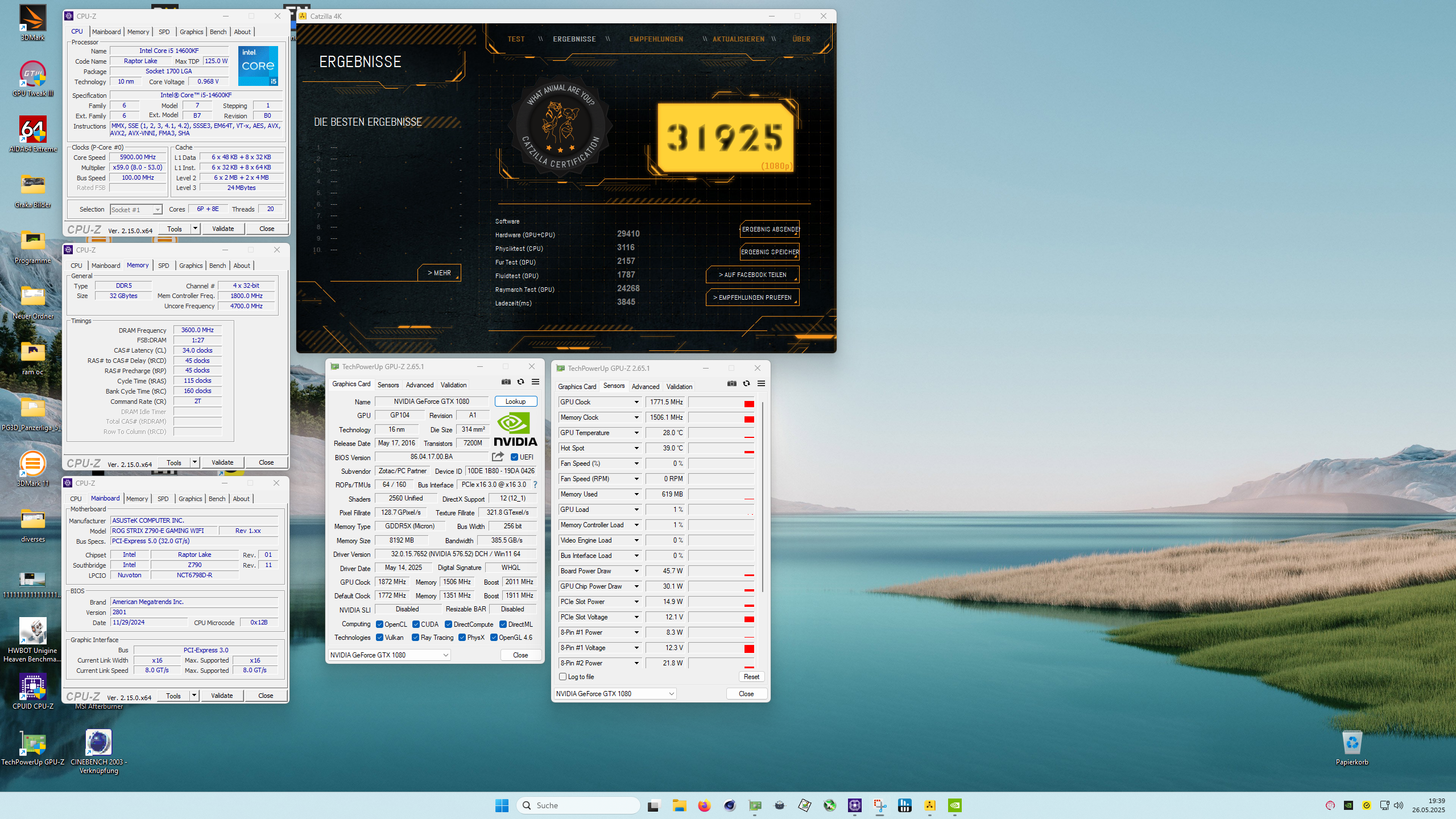Select the ram oc folder icon
Image resolution: width=1456 pixels, height=819 pixels.
(x=33, y=357)
